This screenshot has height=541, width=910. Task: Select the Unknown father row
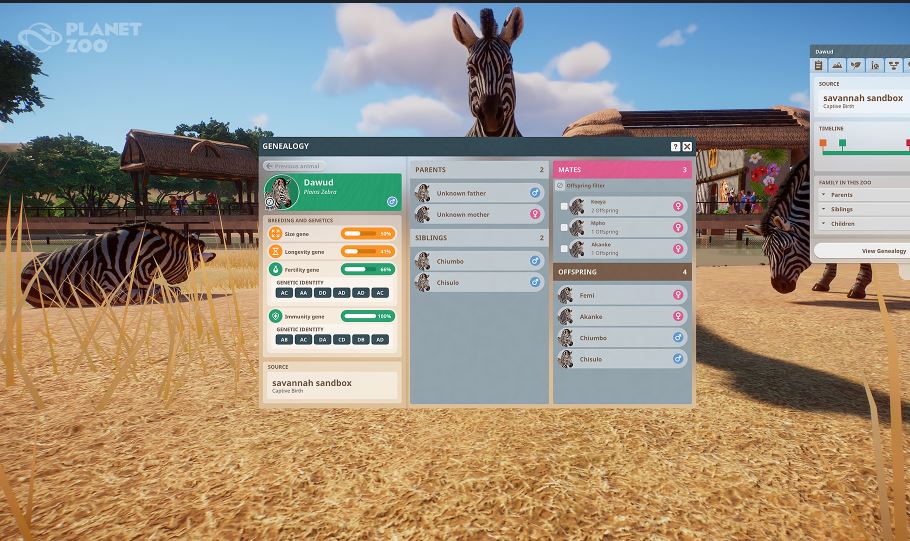coord(479,193)
